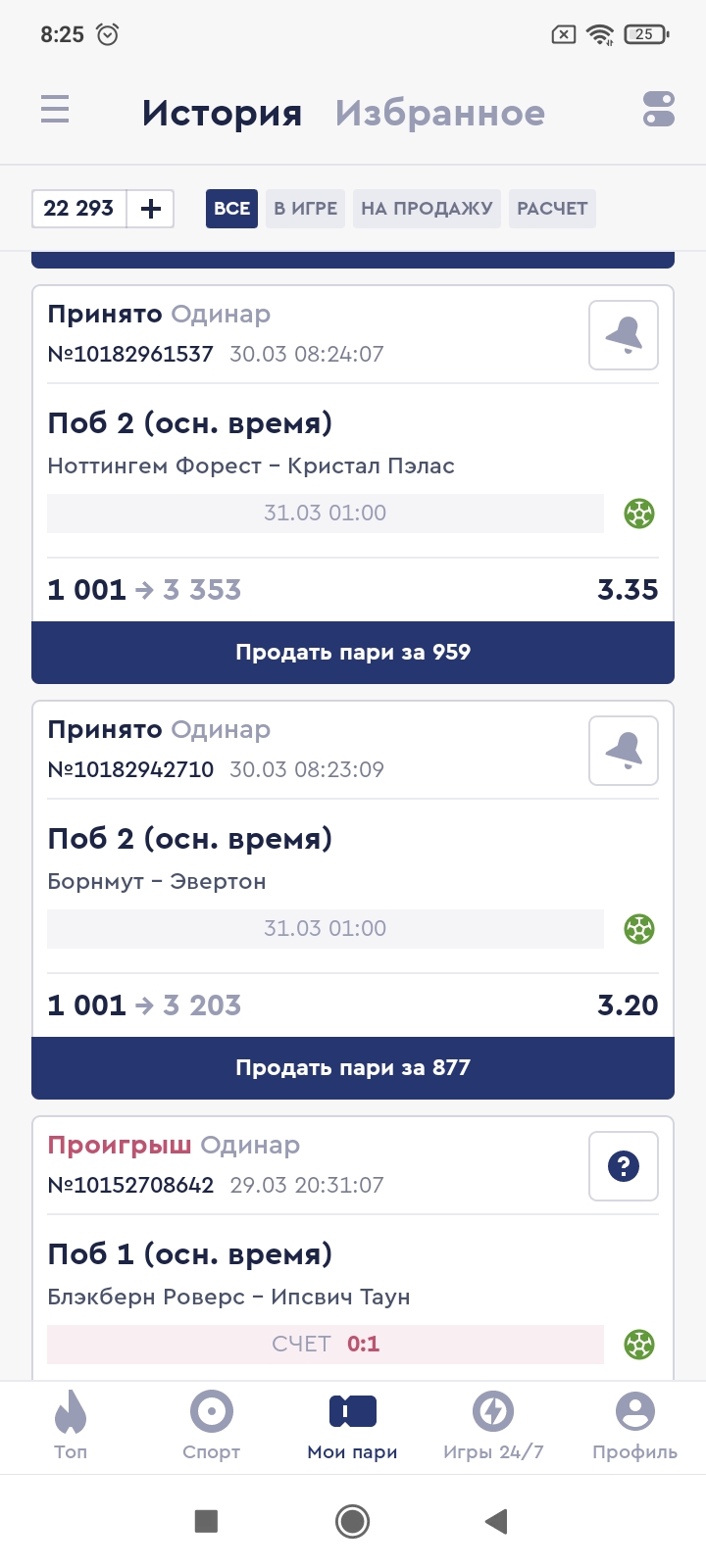Toggle the view switch in header
The image size is (706, 1568).
point(659,109)
